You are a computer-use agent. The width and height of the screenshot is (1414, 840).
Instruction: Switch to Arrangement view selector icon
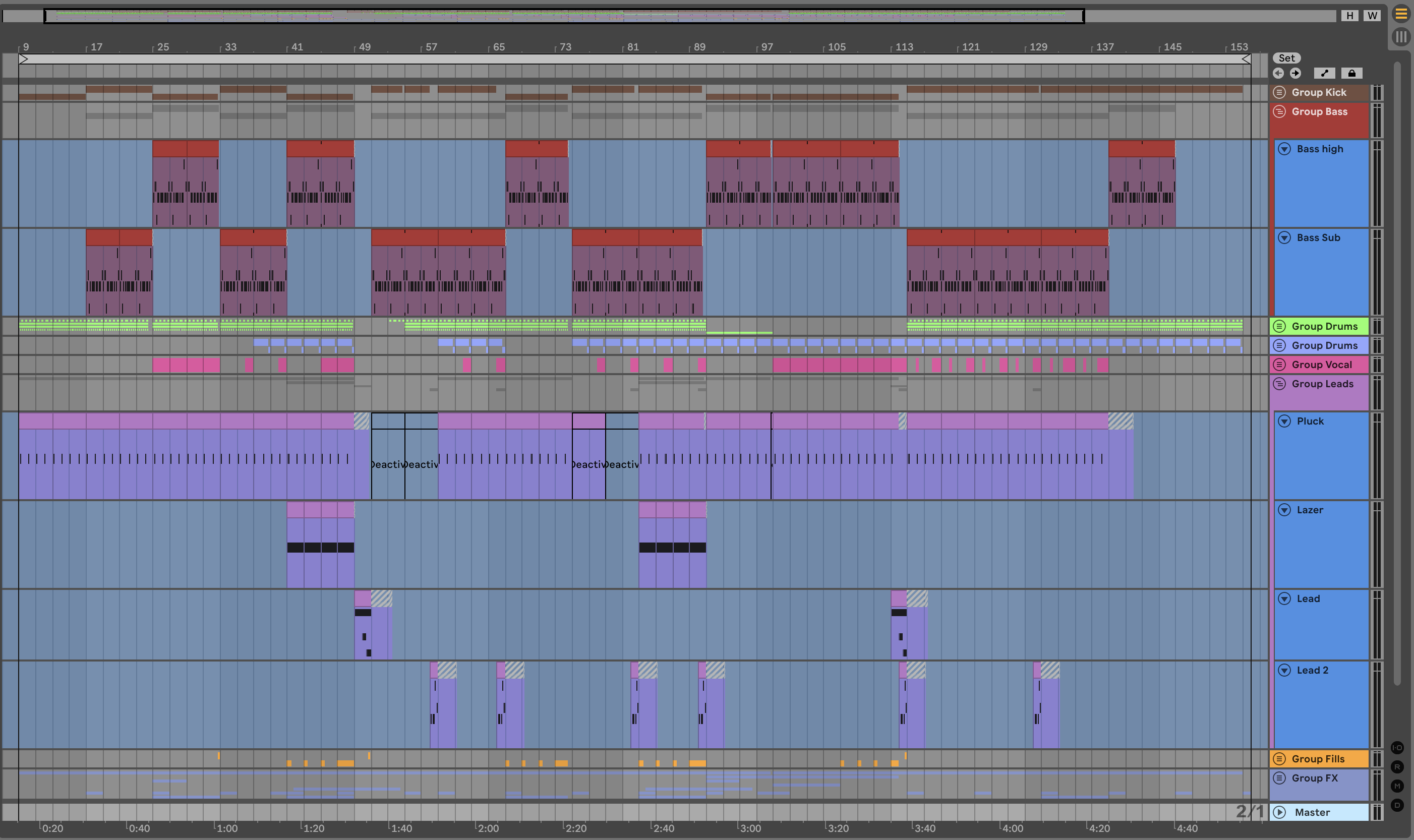1401,14
